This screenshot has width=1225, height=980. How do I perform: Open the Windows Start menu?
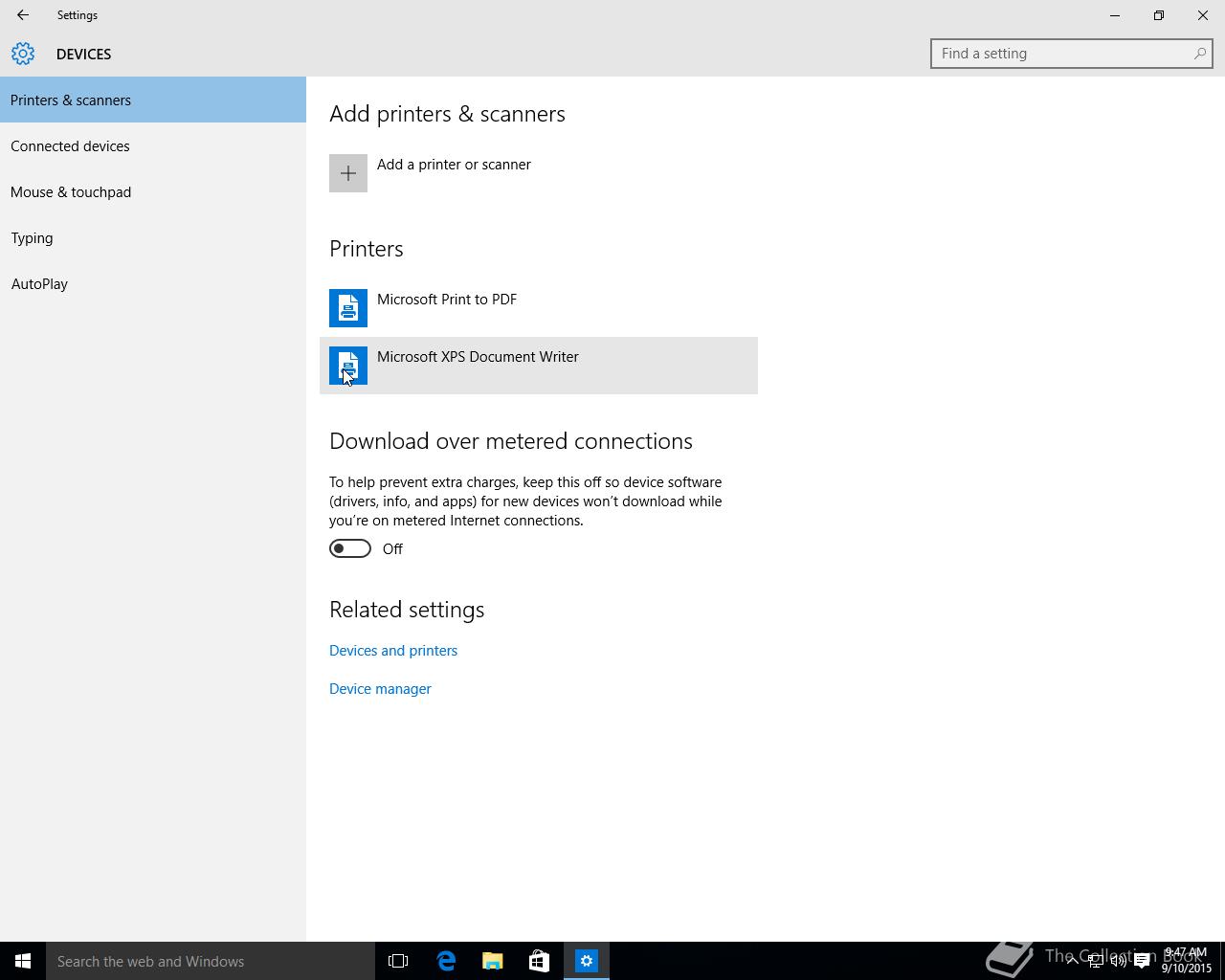click(x=23, y=961)
